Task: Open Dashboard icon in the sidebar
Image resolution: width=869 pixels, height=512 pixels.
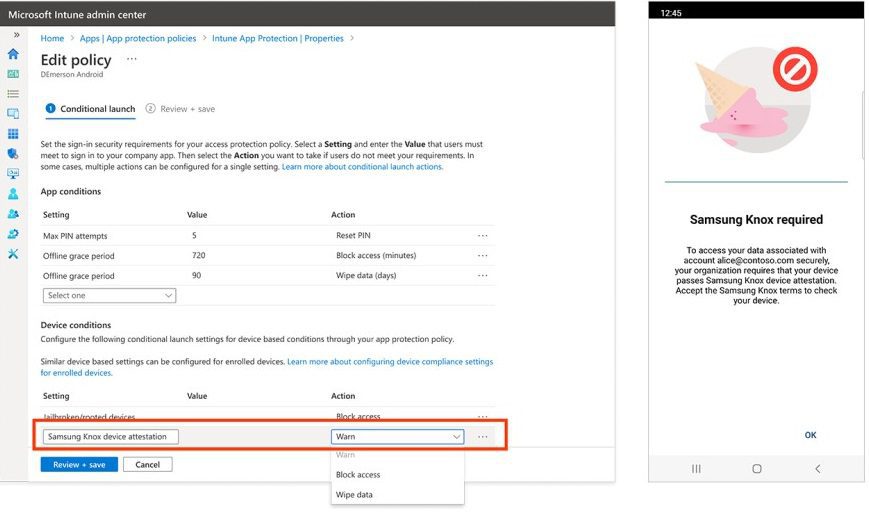Action: click(13, 74)
